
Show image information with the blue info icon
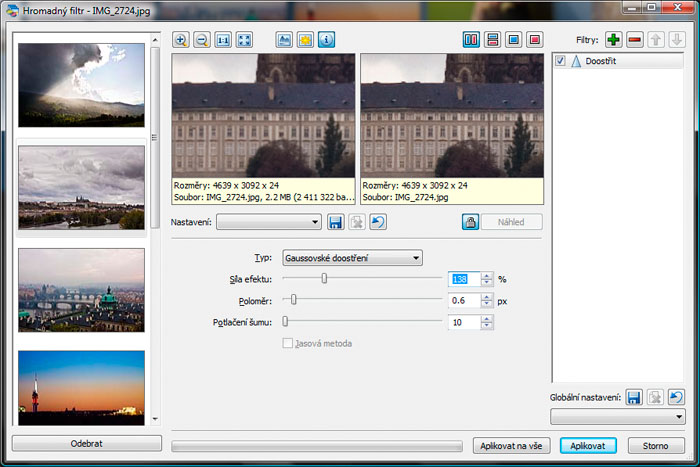(x=326, y=40)
